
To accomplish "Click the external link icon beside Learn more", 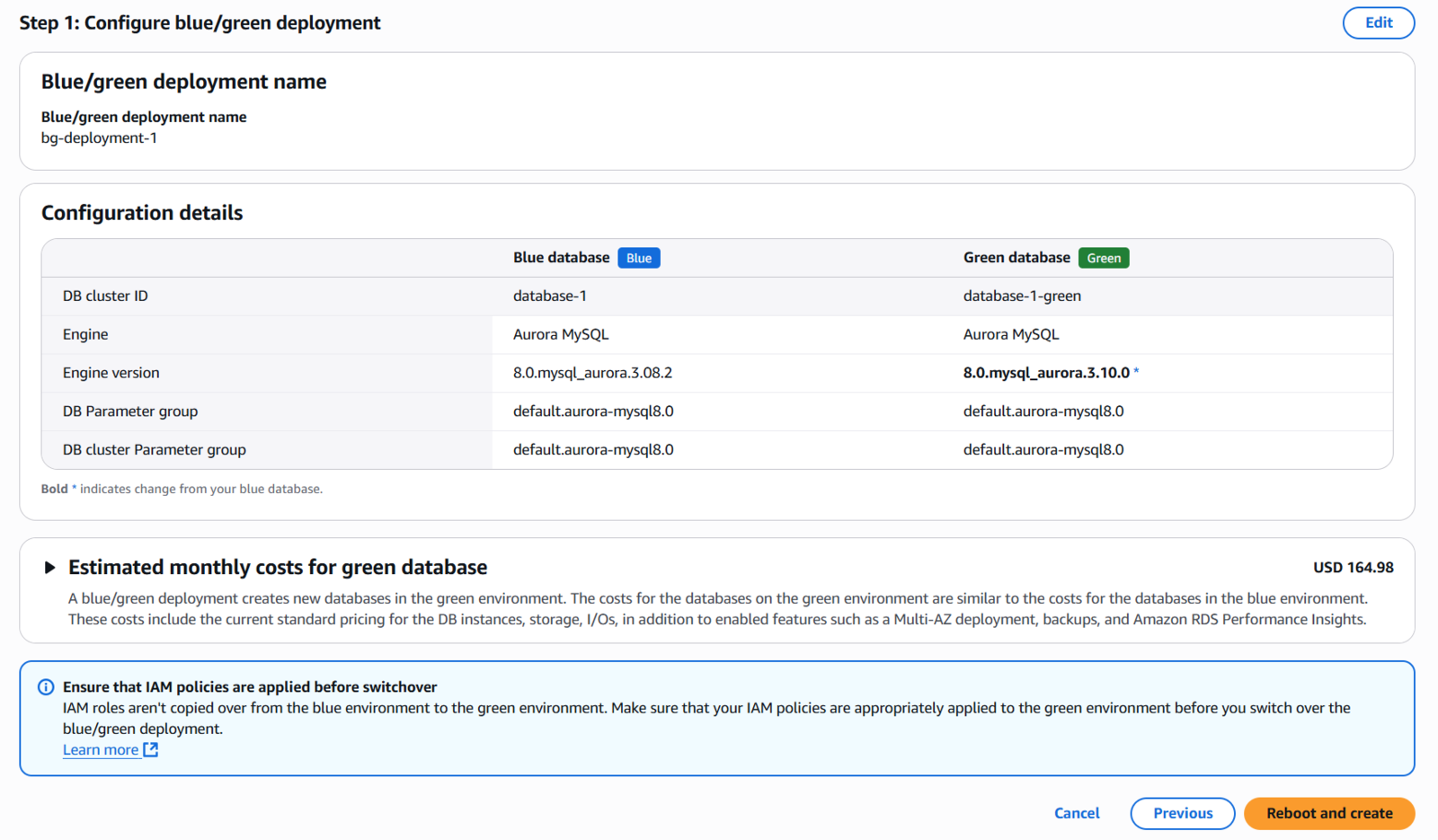I will coord(151,750).
